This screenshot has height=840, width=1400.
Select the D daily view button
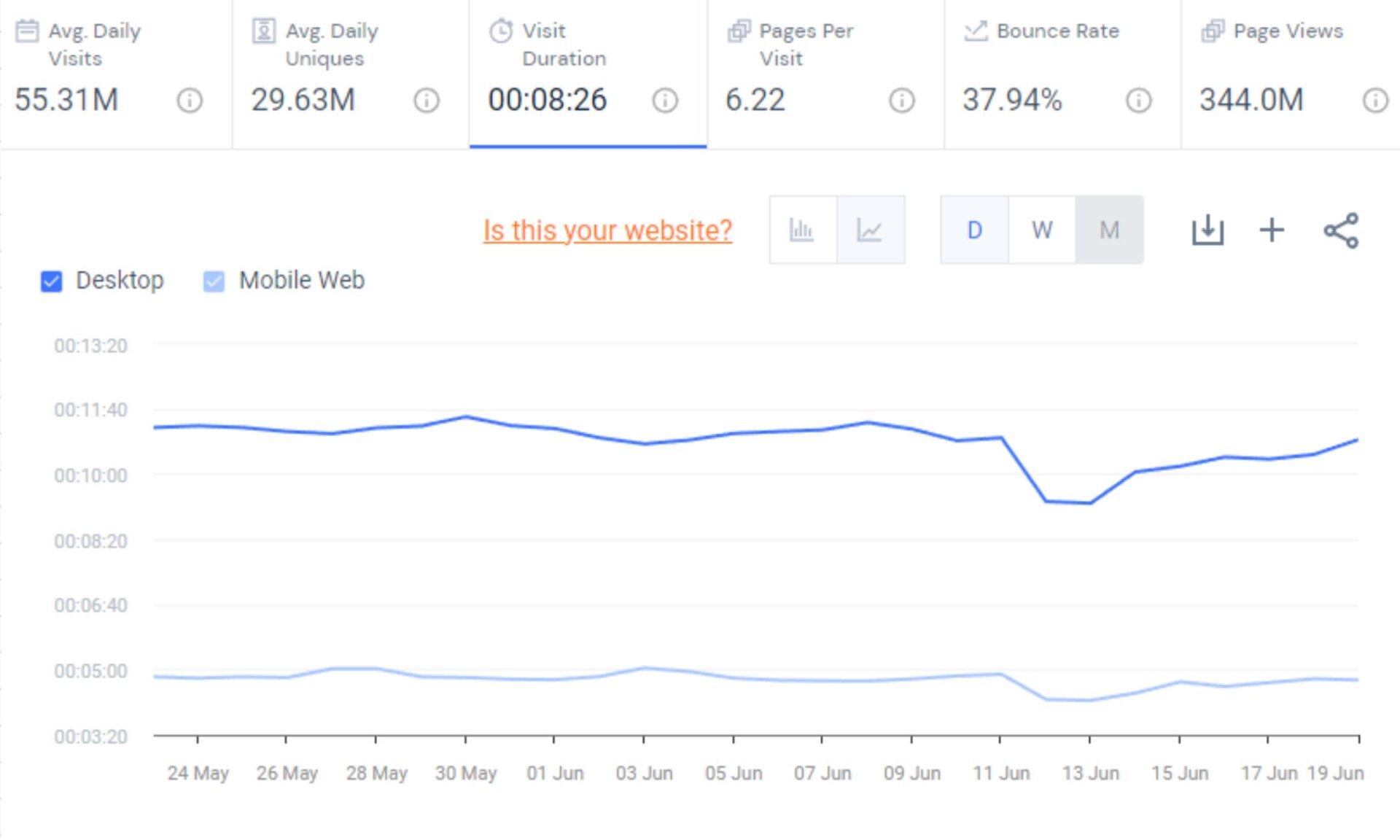click(974, 230)
